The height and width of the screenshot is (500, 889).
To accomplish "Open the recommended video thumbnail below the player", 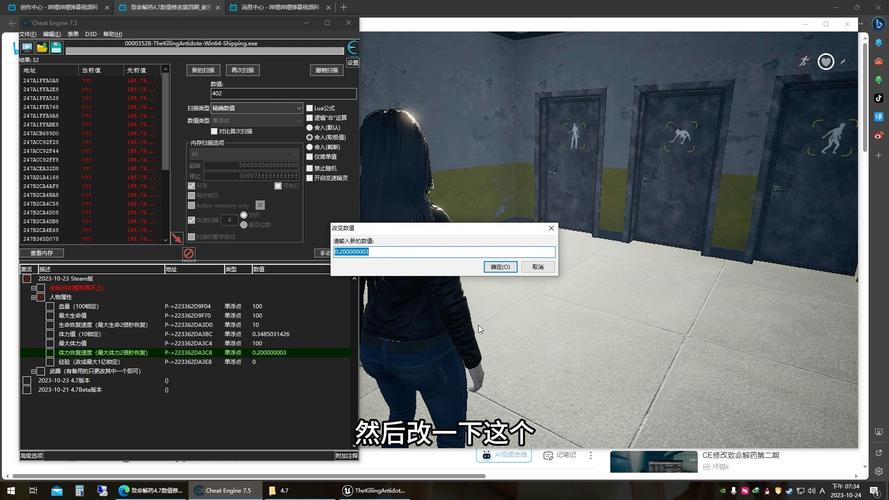I will [654, 461].
